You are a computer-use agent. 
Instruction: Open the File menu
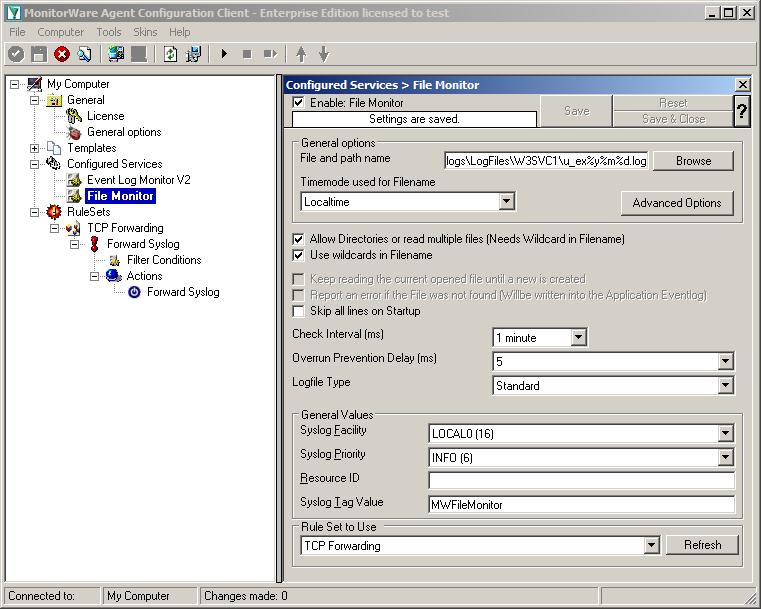pyautogui.click(x=17, y=32)
